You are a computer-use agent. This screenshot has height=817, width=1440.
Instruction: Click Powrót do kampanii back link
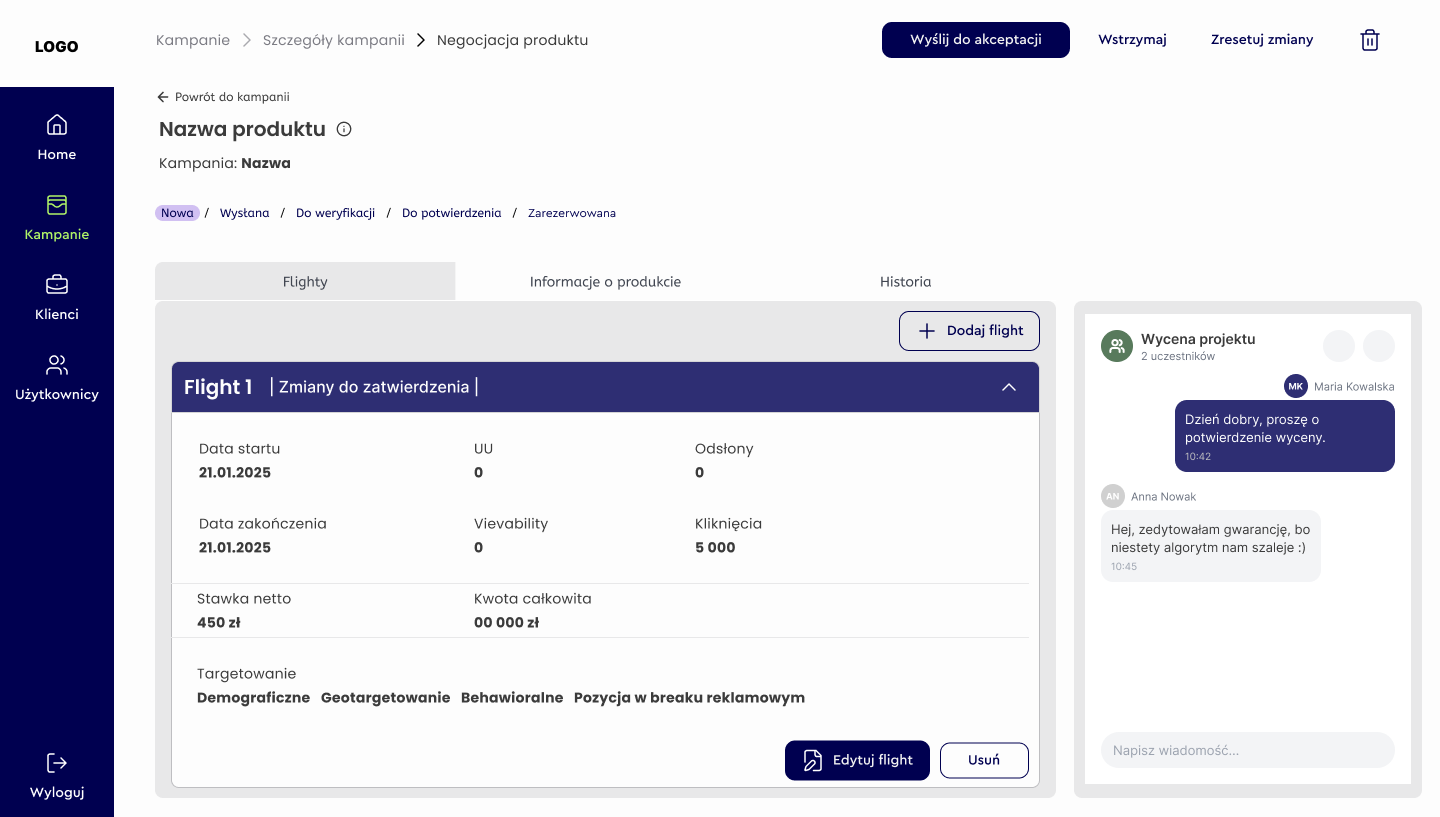(x=224, y=97)
